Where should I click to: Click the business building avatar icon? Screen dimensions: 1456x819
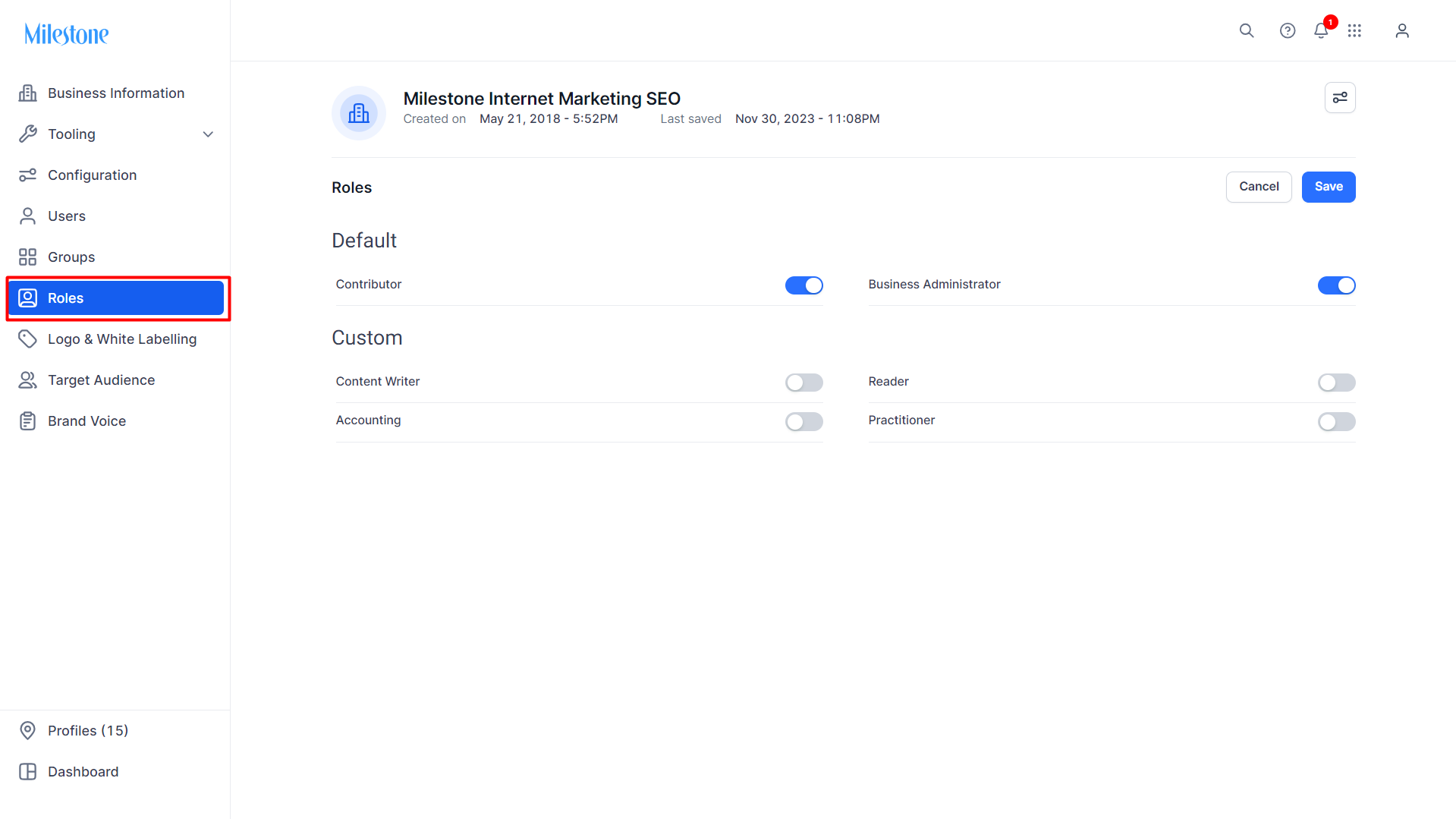(359, 113)
